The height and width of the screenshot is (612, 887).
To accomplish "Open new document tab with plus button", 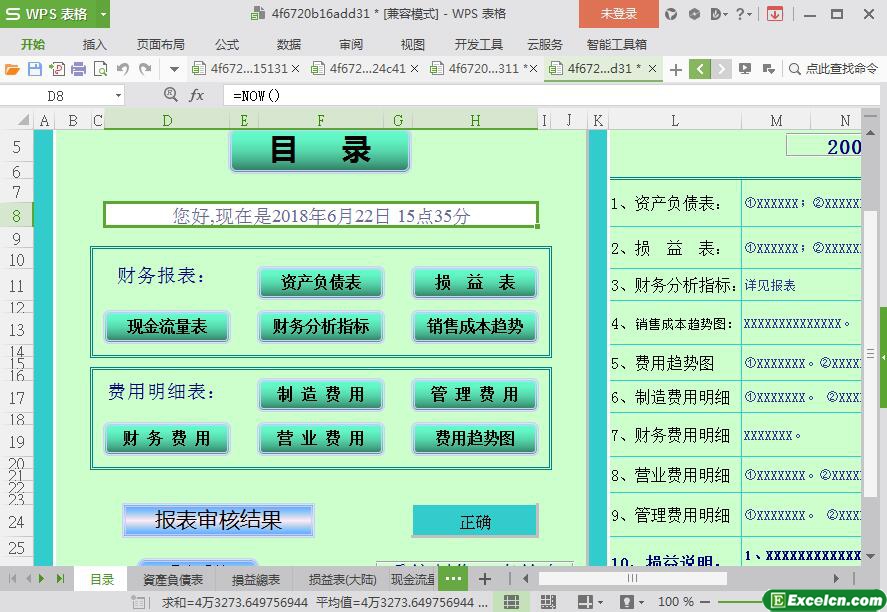I will 676,69.
